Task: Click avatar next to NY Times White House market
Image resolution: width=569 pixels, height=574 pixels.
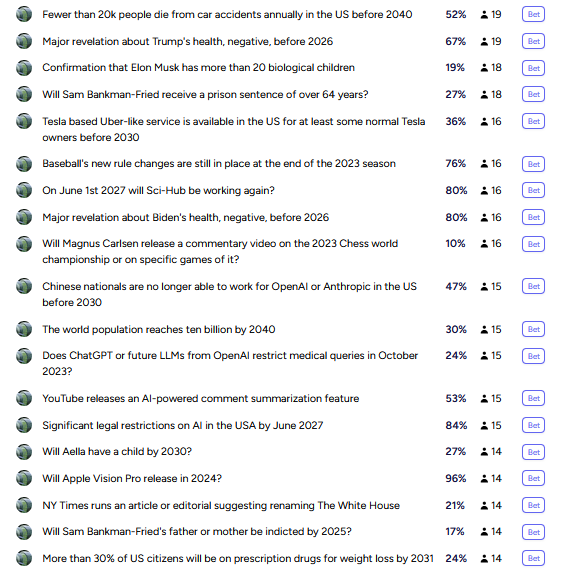Action: [x=24, y=505]
